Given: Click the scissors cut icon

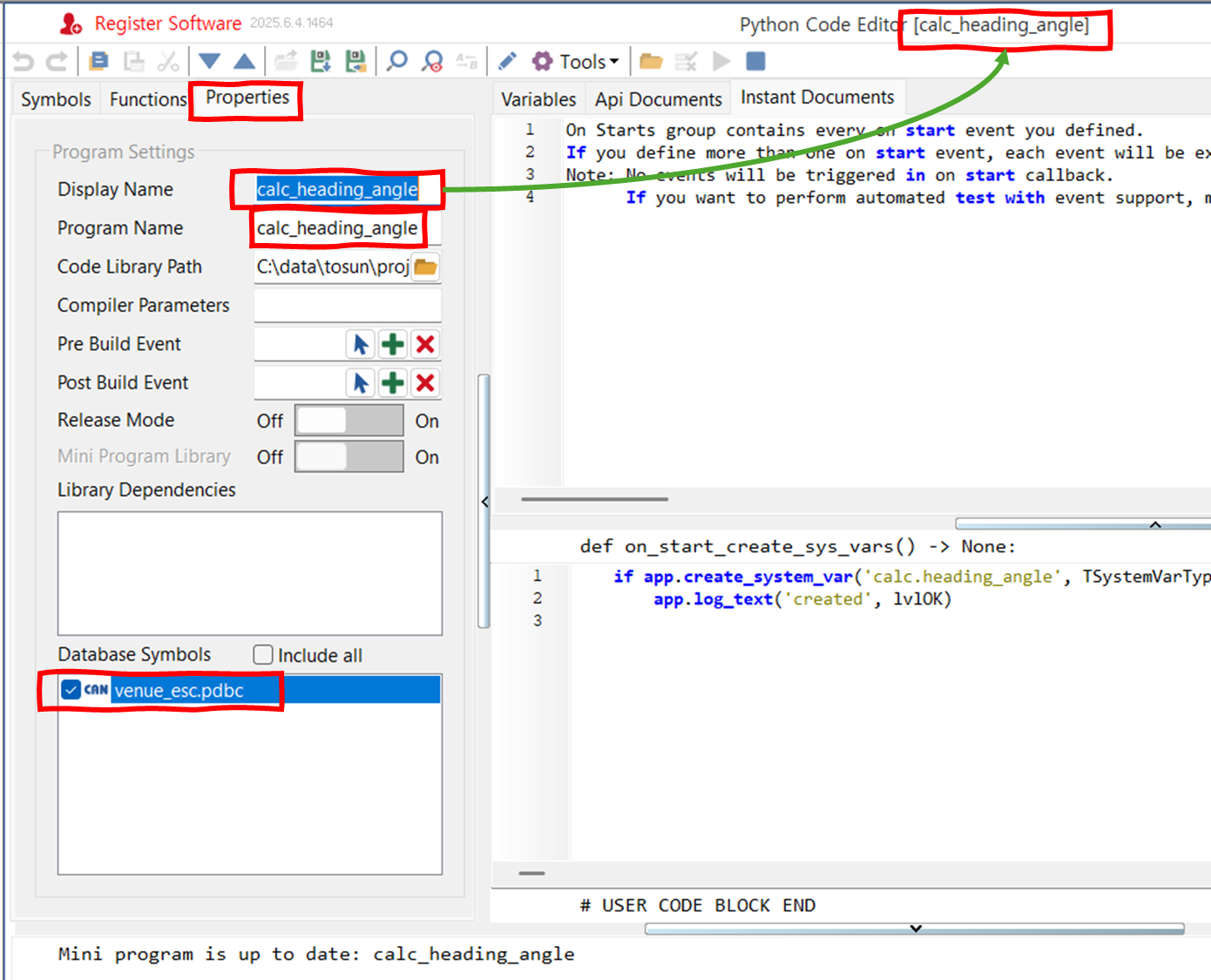Looking at the screenshot, I should [168, 61].
